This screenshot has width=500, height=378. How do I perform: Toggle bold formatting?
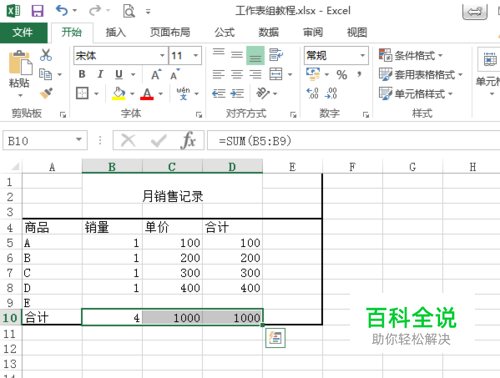82,74
